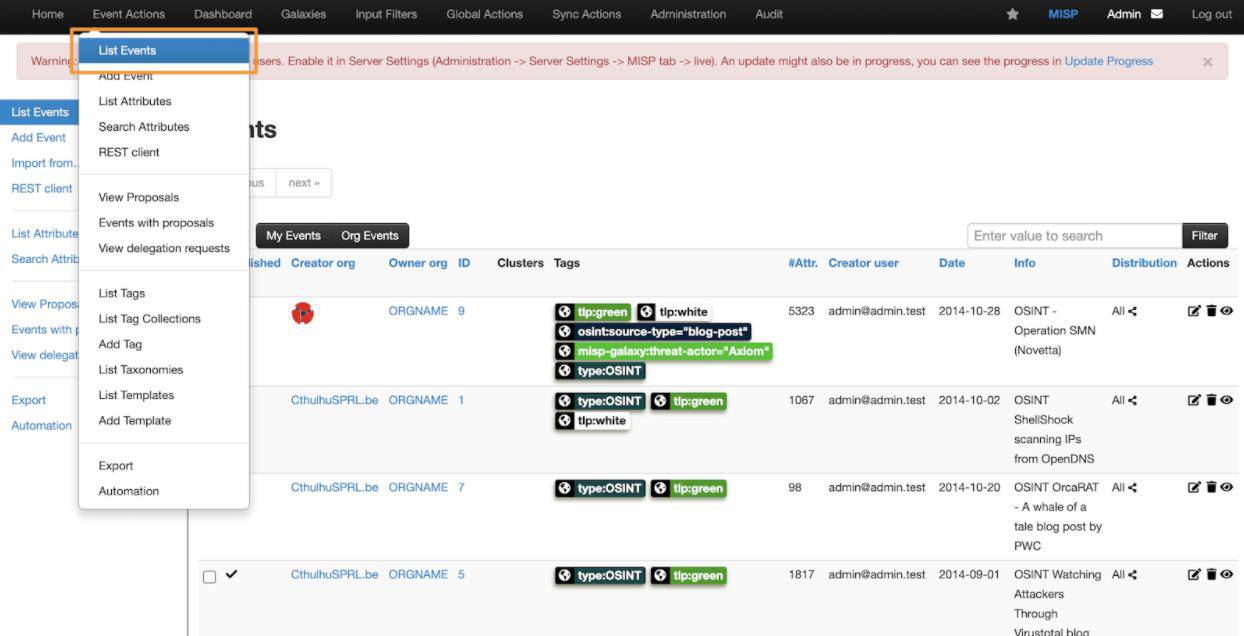Click the edit icon for event 5

pos(1193,574)
